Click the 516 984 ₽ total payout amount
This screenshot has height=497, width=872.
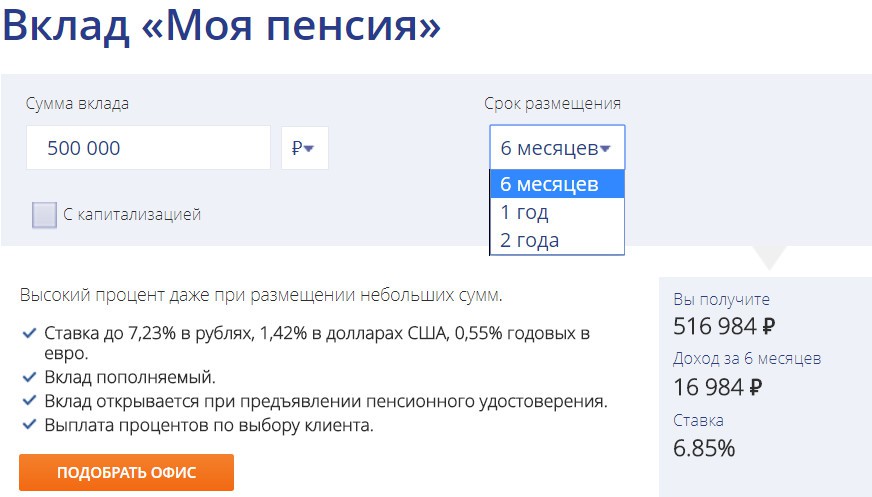click(x=725, y=326)
